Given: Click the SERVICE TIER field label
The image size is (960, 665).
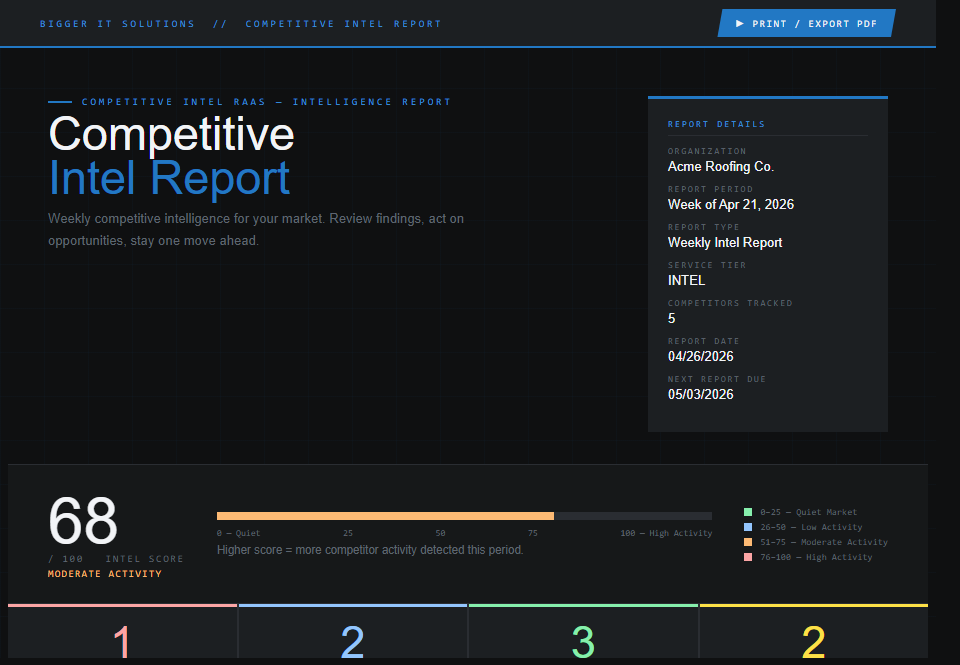Looking at the screenshot, I should 707,265.
